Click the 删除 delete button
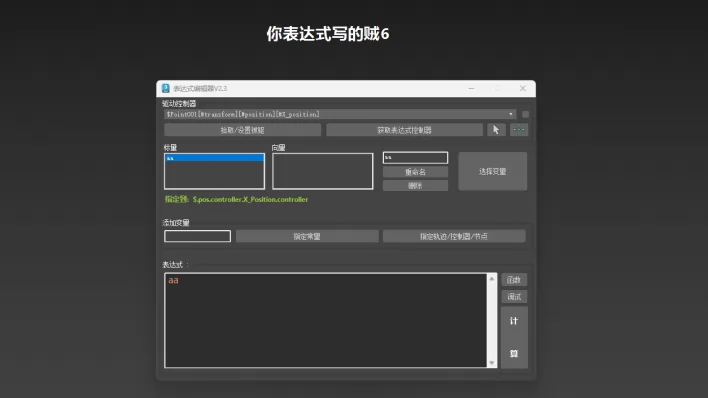Screen dimensions: 708x398 [415, 186]
